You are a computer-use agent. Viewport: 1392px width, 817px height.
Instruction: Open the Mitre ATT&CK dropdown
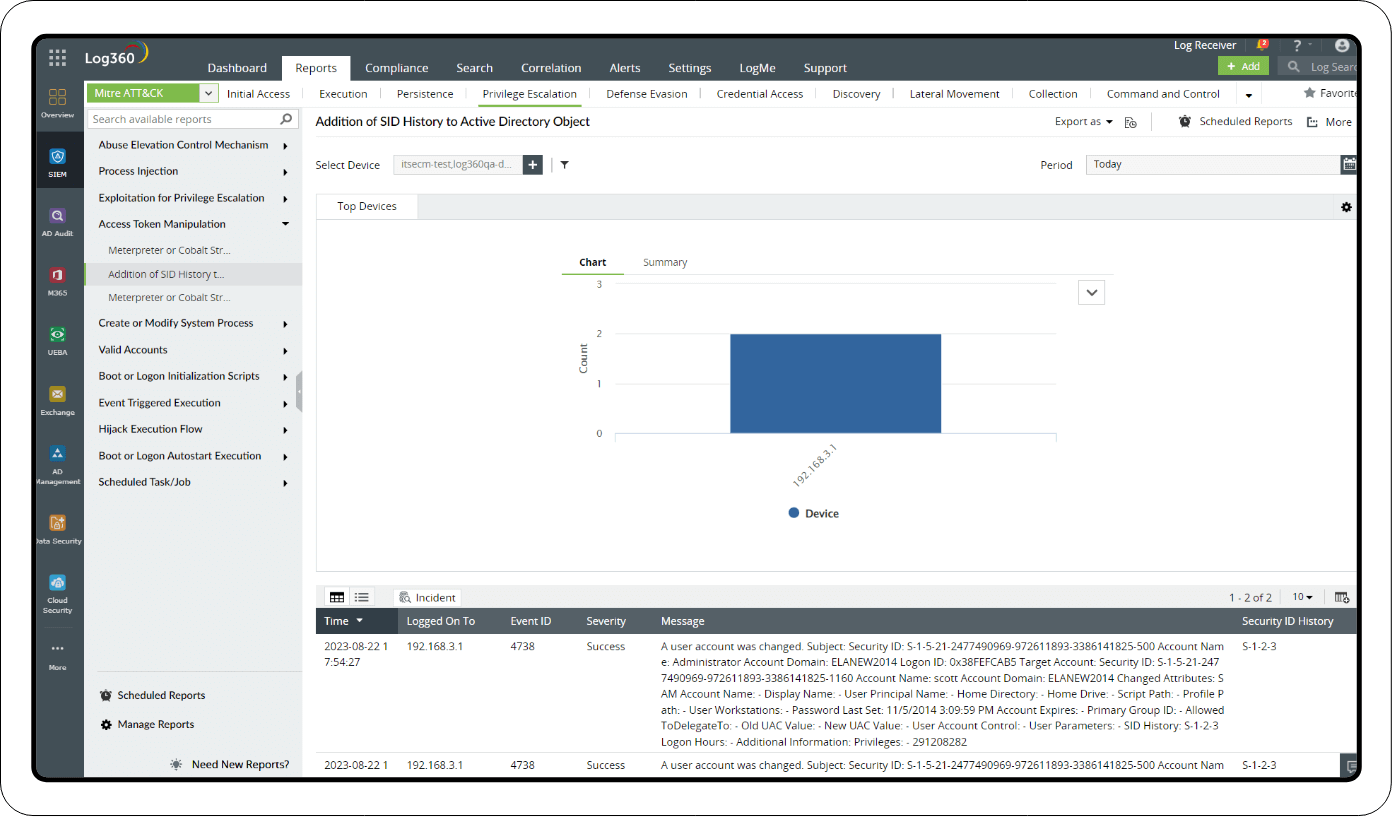click(x=209, y=93)
